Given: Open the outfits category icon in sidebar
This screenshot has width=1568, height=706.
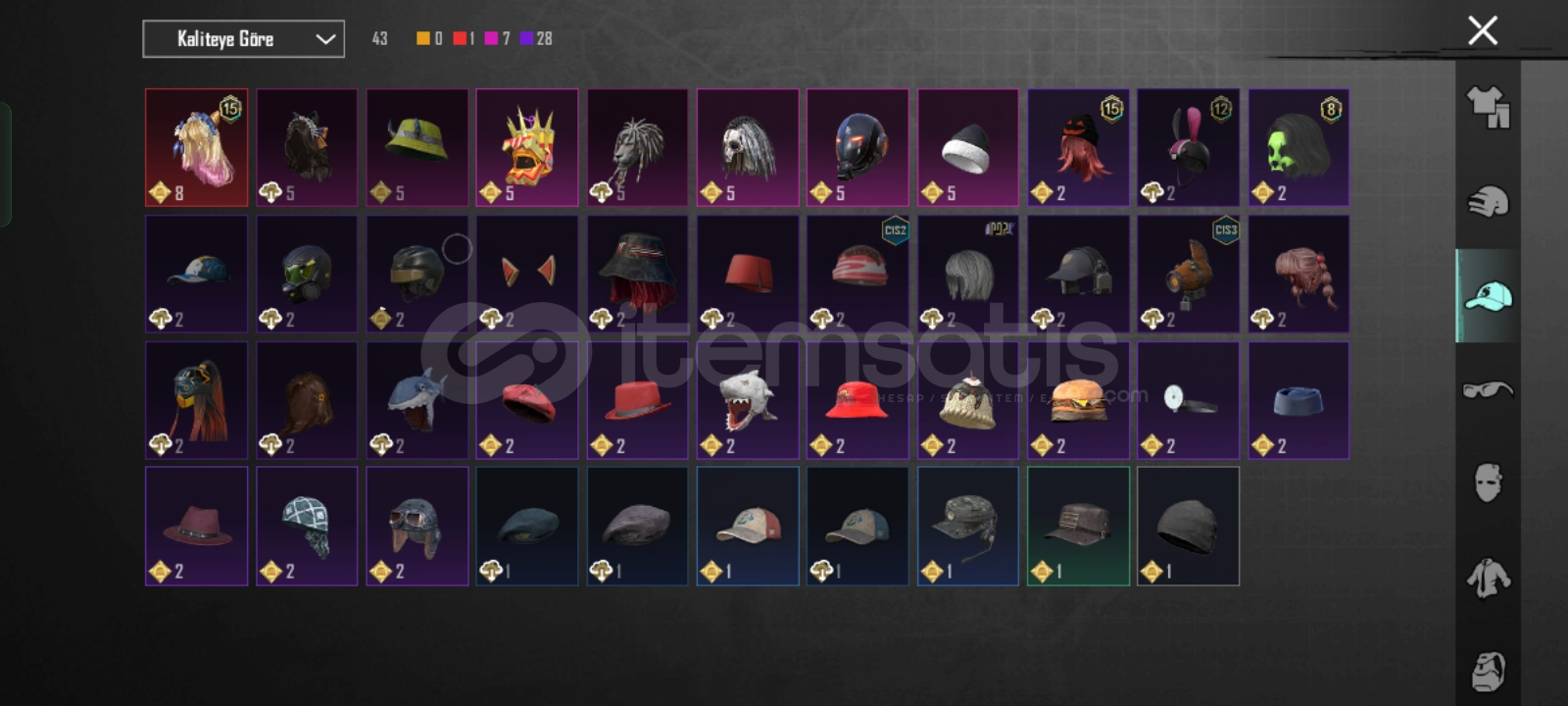Looking at the screenshot, I should coord(1488,107).
